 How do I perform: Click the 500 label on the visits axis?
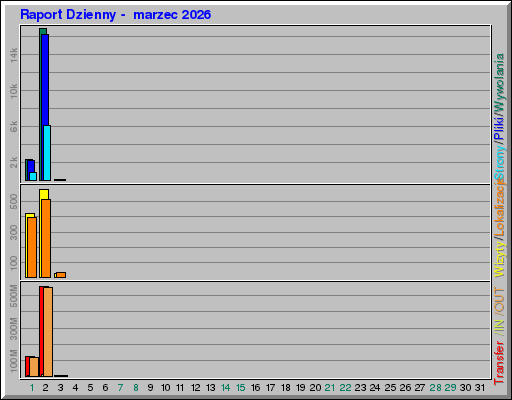click(13, 202)
